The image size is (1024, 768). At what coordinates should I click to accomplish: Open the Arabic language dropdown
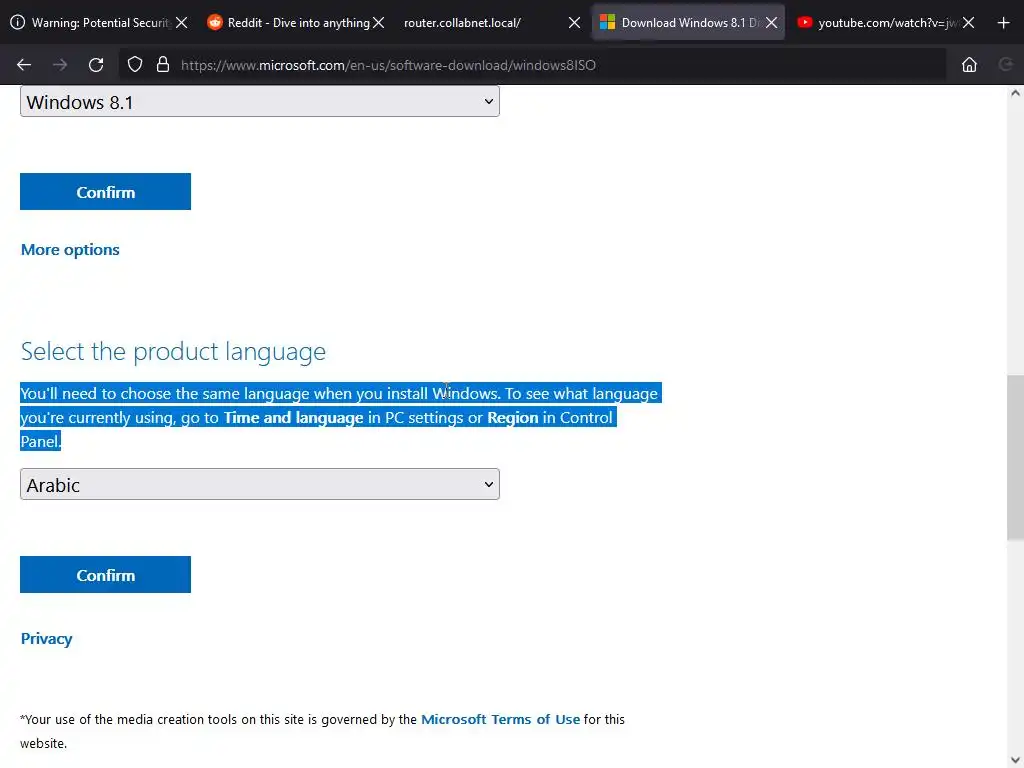coord(260,484)
